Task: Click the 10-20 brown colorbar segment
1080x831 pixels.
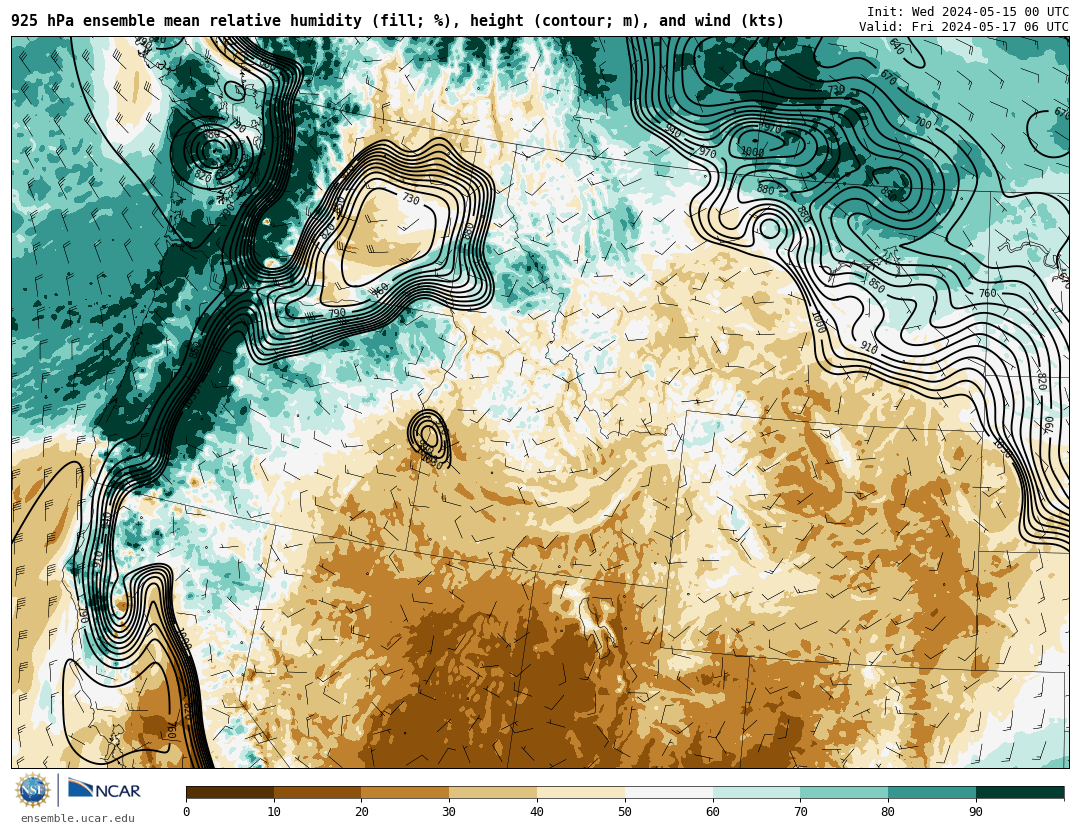Action: (318, 792)
